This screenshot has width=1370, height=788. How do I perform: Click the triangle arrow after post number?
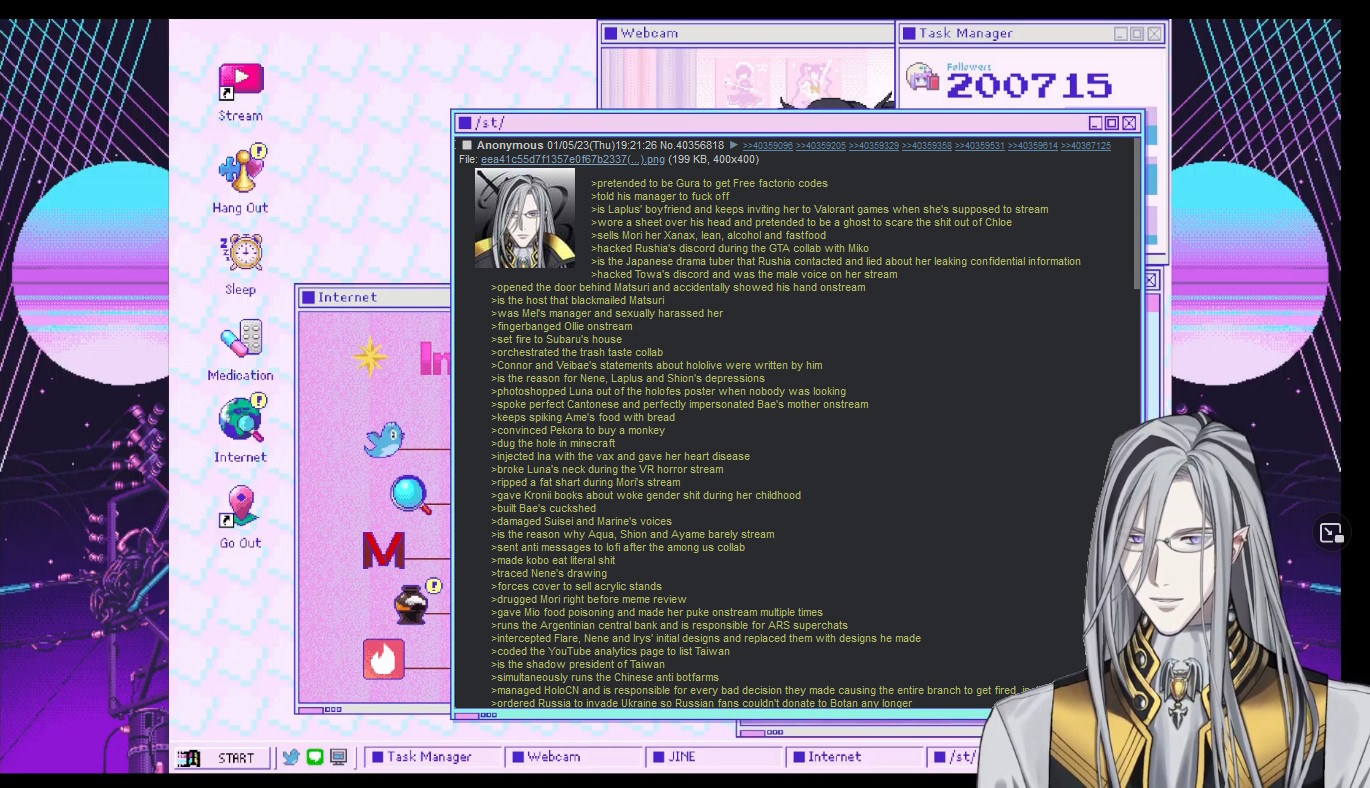[x=733, y=145]
